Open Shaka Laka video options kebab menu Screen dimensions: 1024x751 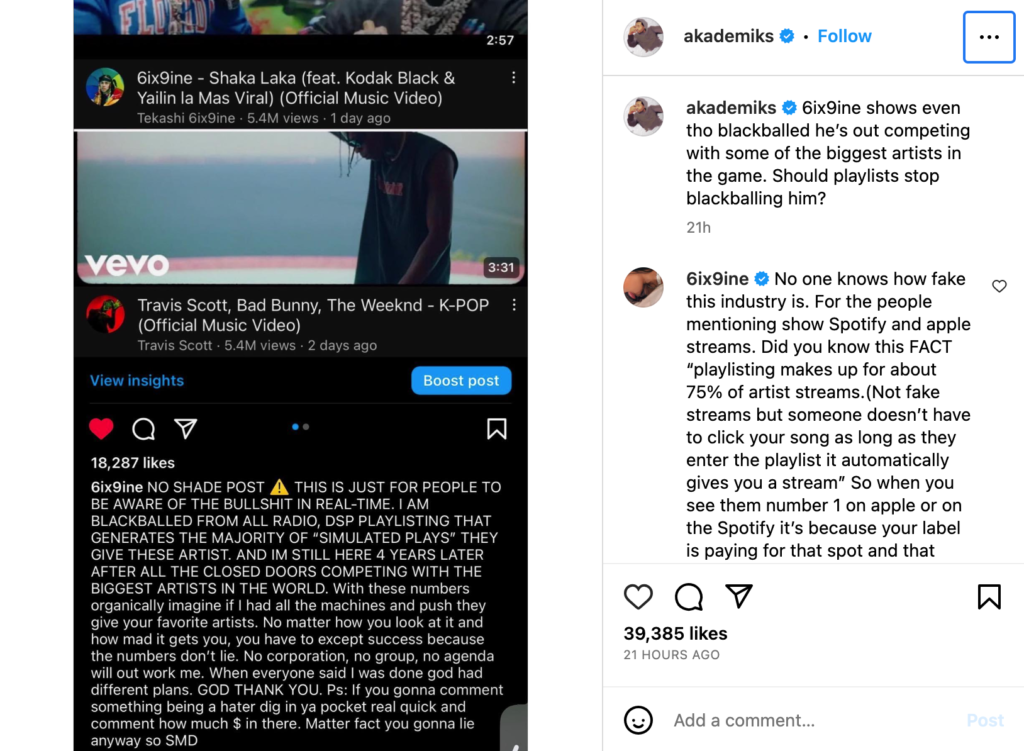click(514, 78)
